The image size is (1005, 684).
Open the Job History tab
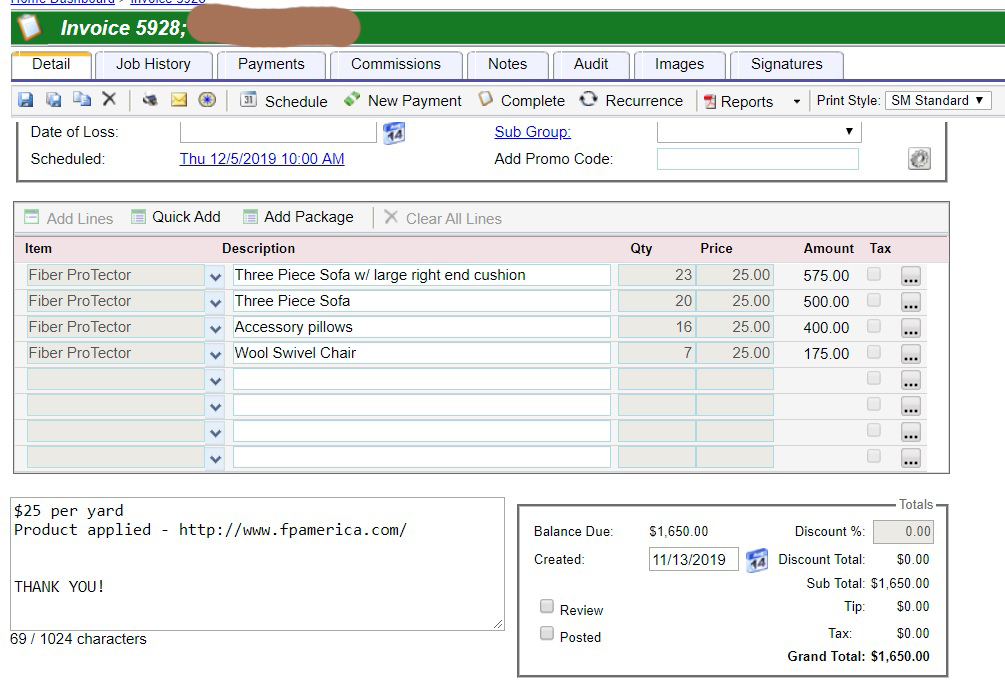point(153,64)
